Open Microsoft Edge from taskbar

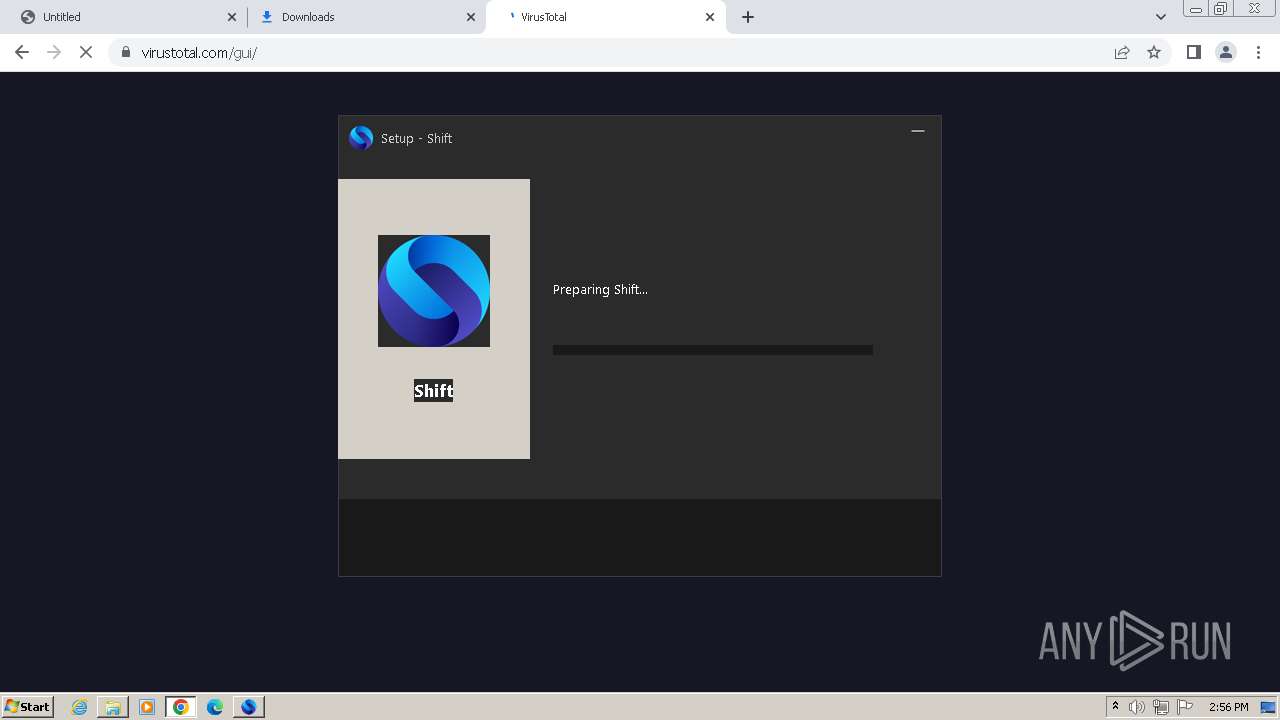(215, 707)
